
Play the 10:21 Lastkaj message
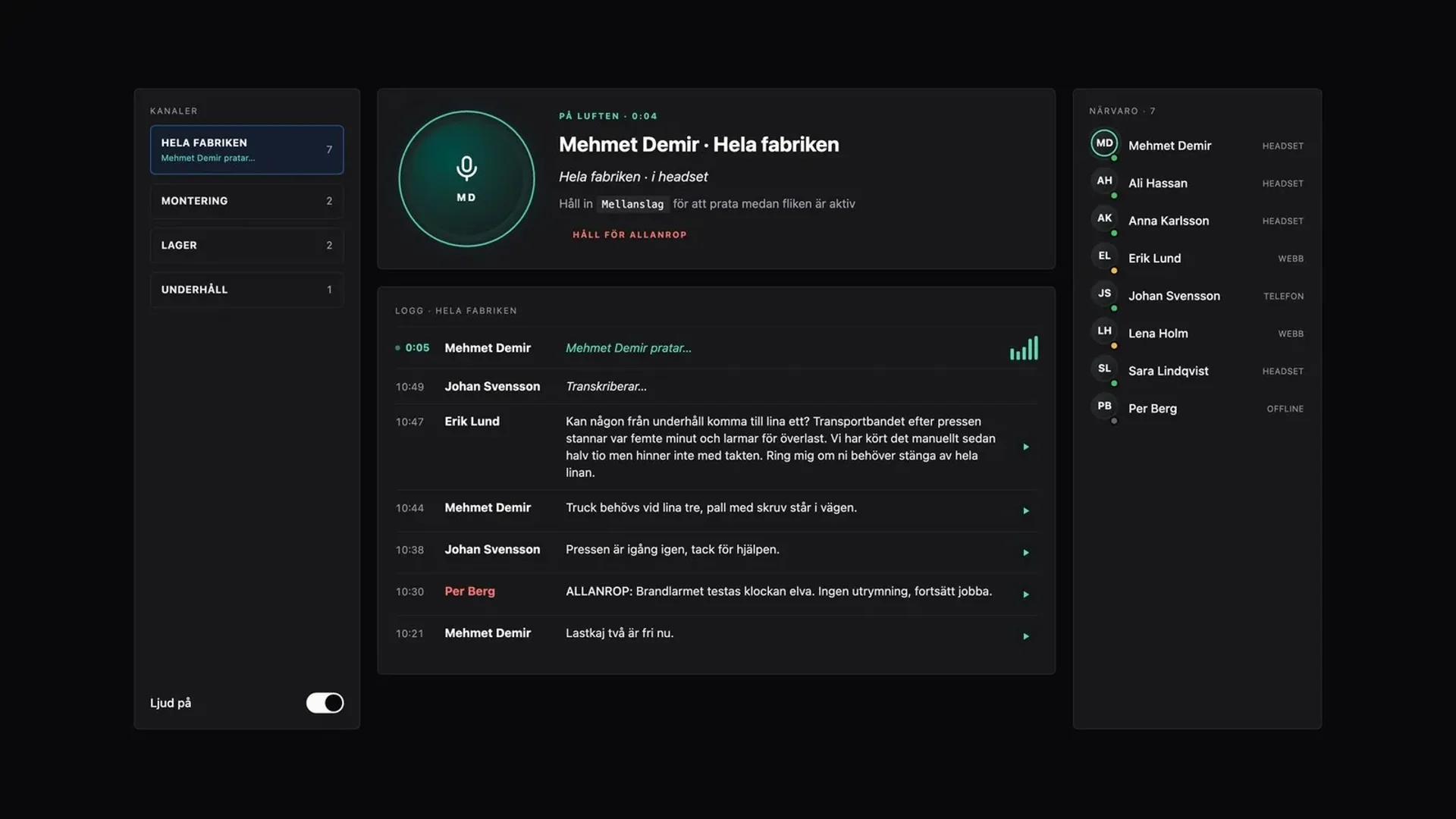click(1025, 636)
